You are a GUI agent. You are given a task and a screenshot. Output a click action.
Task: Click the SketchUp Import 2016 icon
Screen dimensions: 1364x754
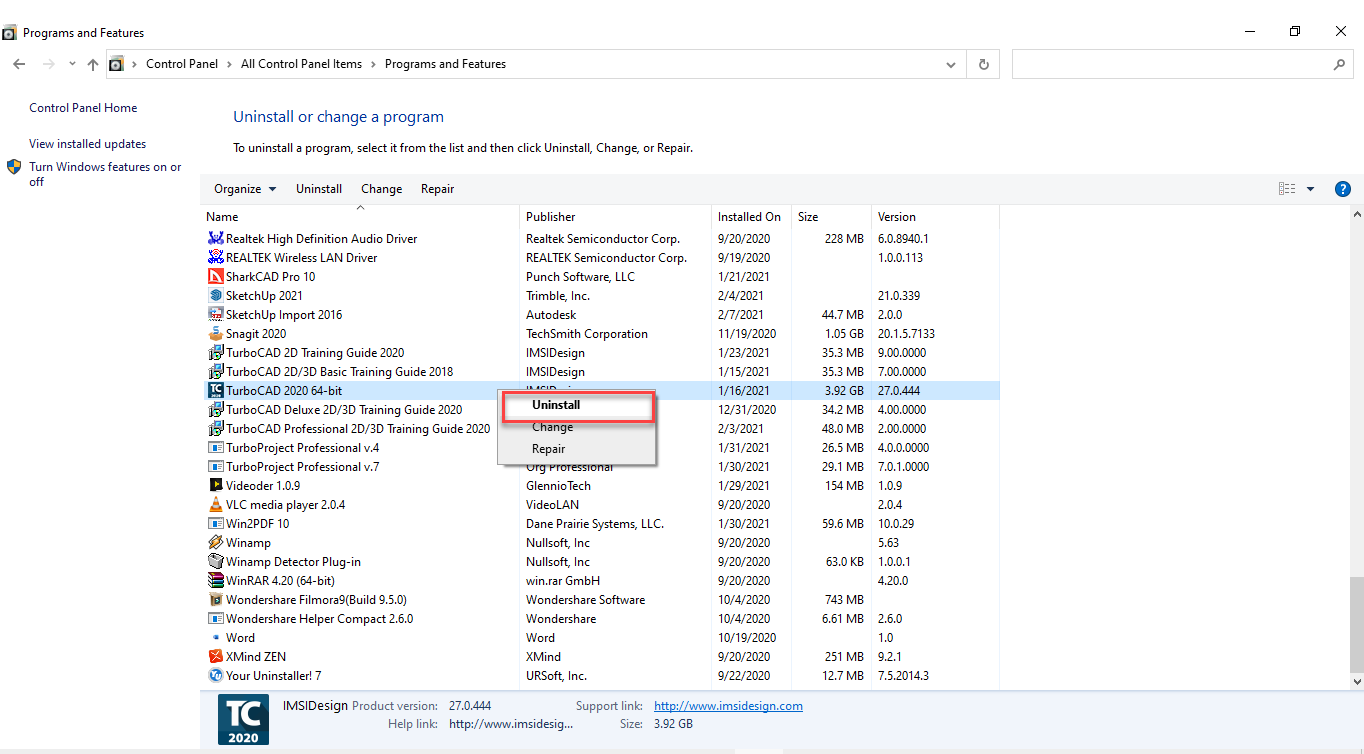(x=215, y=315)
